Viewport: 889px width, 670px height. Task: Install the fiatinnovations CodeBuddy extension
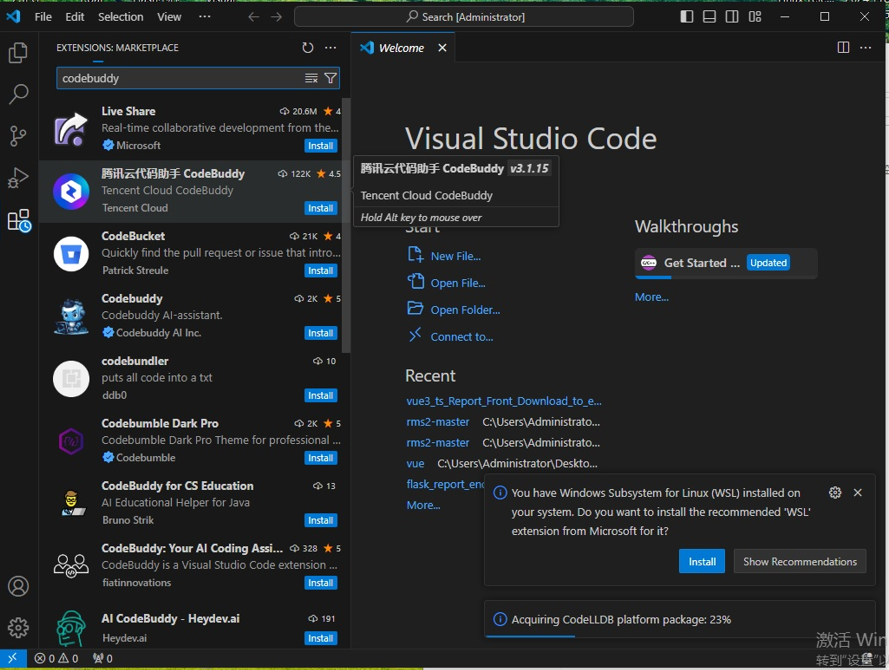coord(320,582)
